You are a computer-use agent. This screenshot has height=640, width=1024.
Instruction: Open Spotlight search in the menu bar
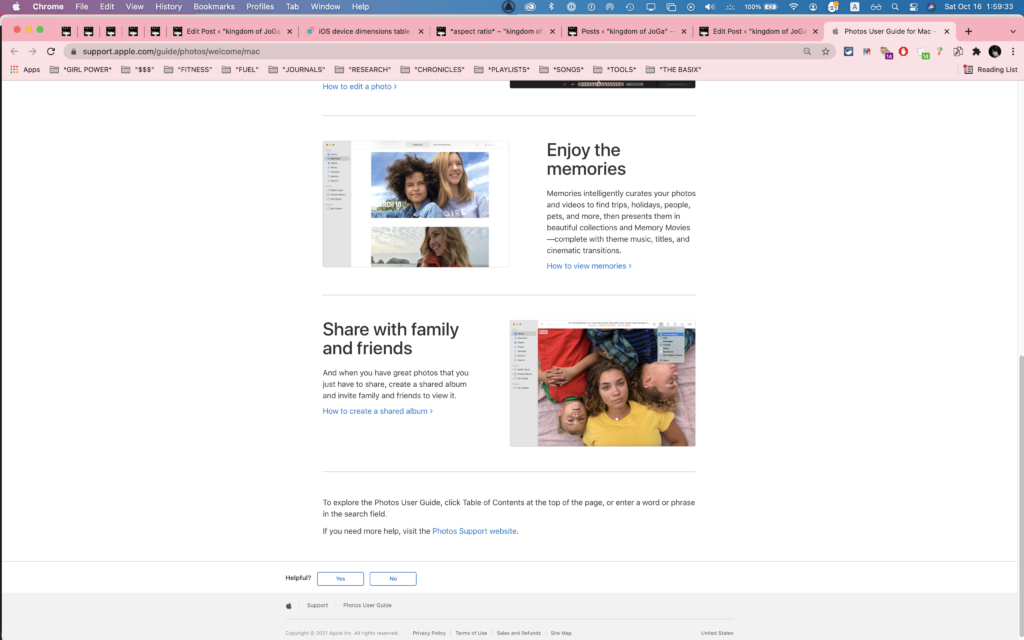[x=895, y=7]
